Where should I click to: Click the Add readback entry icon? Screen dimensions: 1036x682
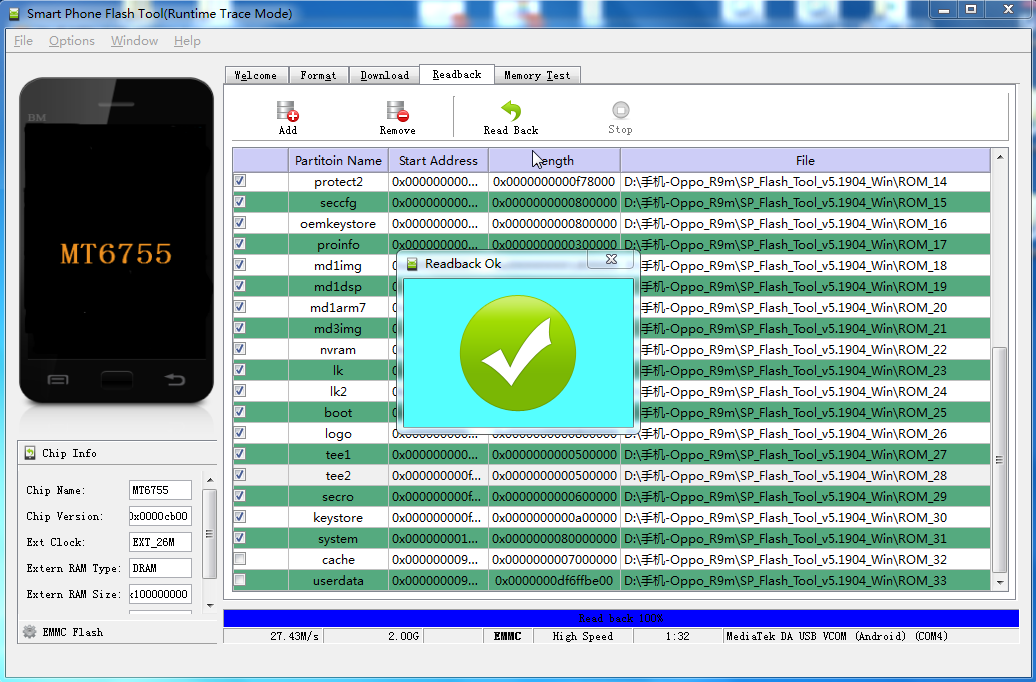point(287,111)
